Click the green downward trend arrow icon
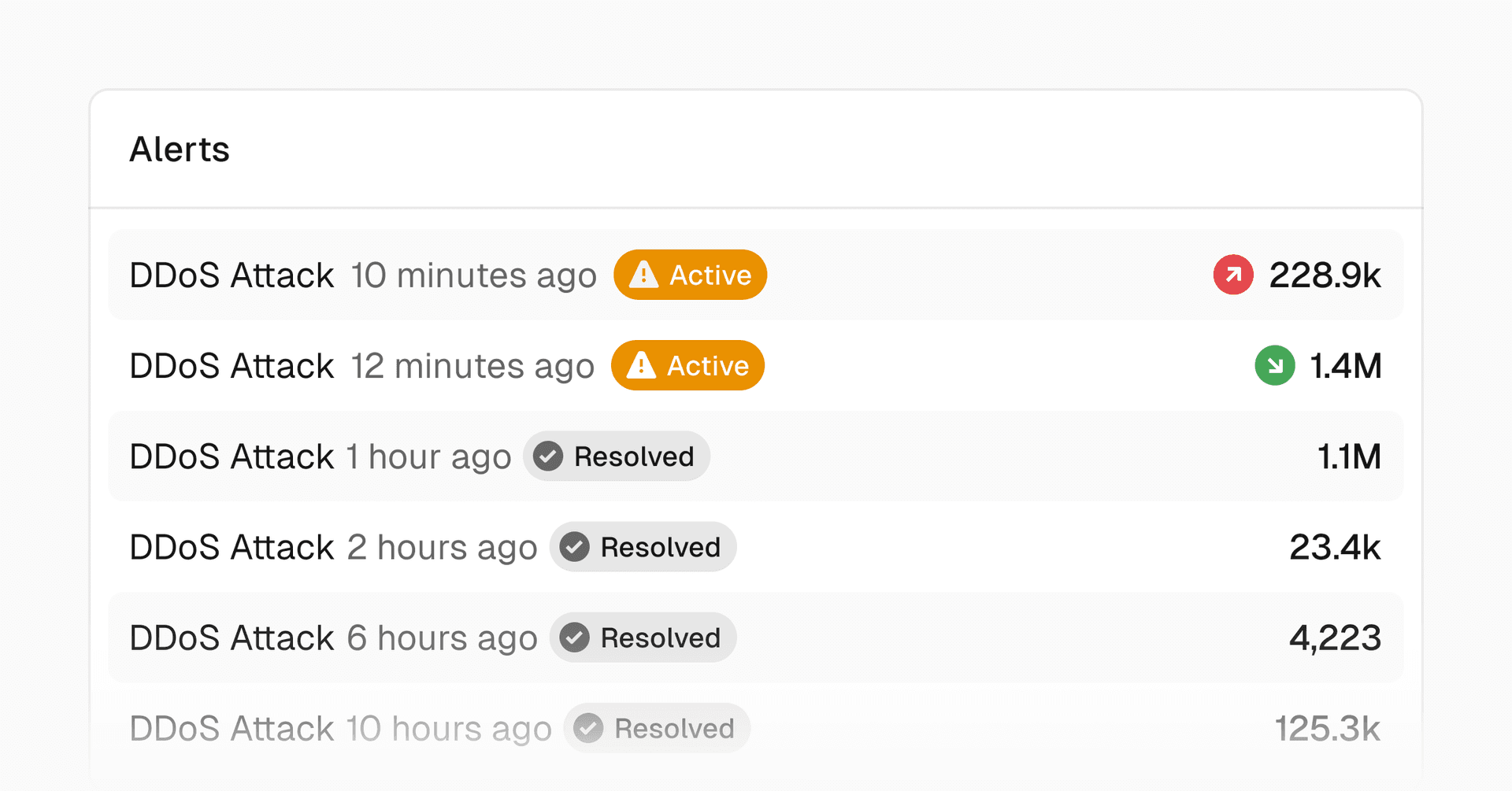Image resolution: width=1512 pixels, height=791 pixels. pos(1274,365)
